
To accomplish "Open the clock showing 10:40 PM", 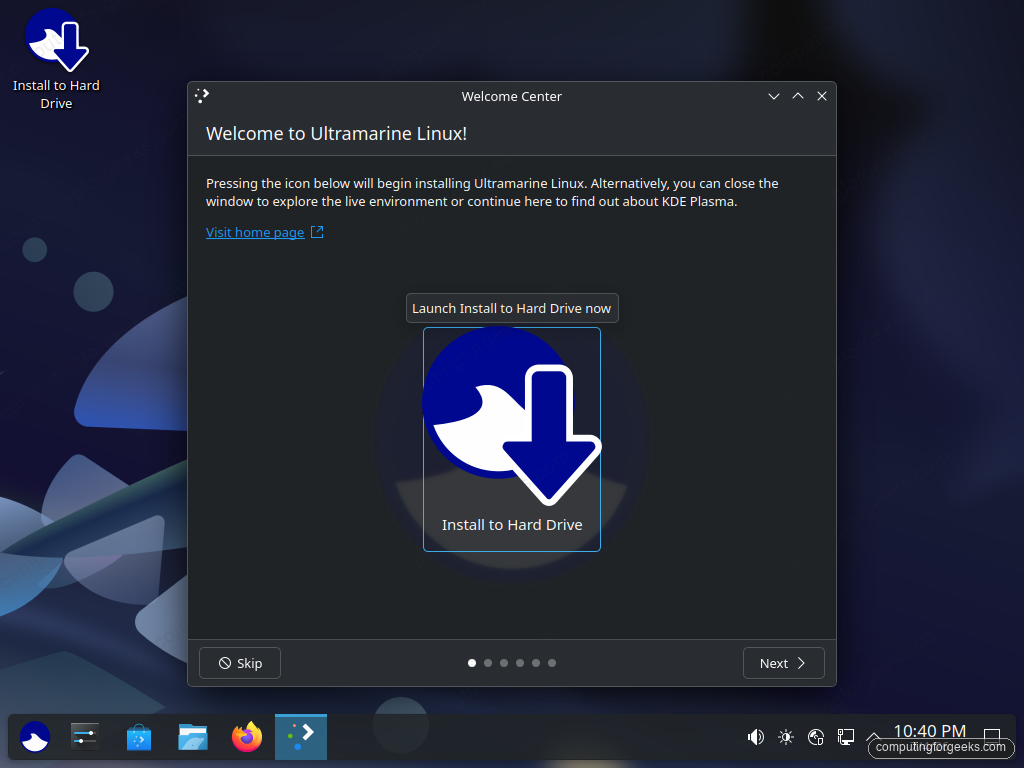I will pyautogui.click(x=929, y=731).
